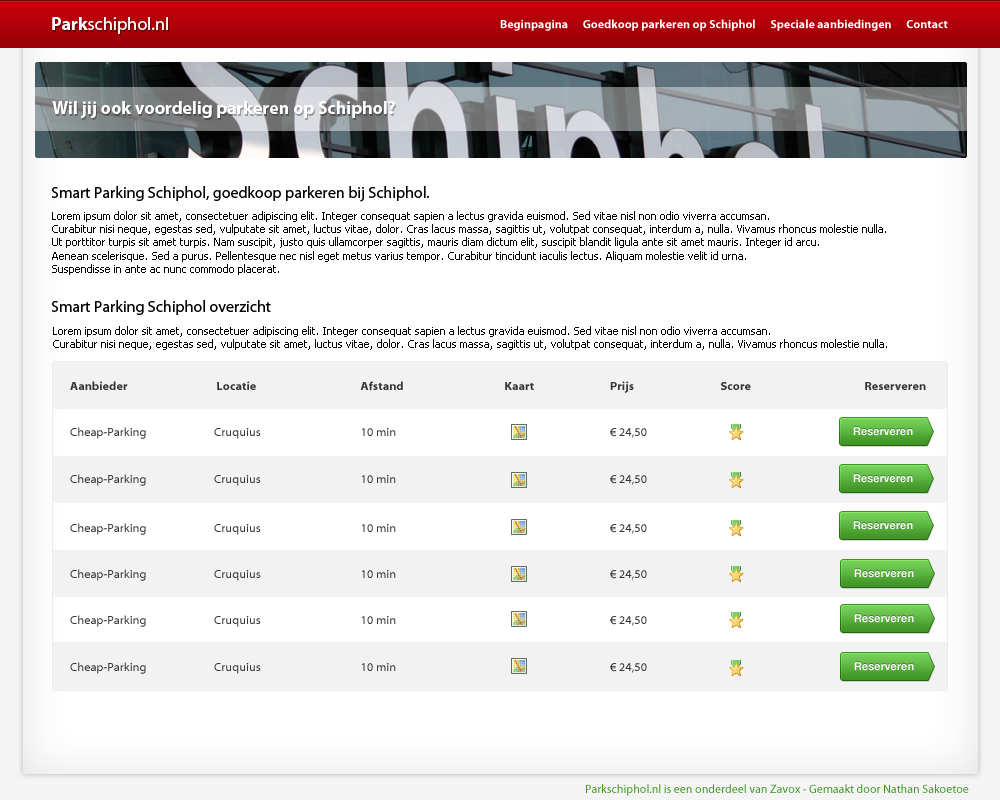The image size is (1000, 800).
Task: Click the heading Smart Parking Schiphol, goedkoop parkeren bij Schiphol
Action: coord(240,193)
